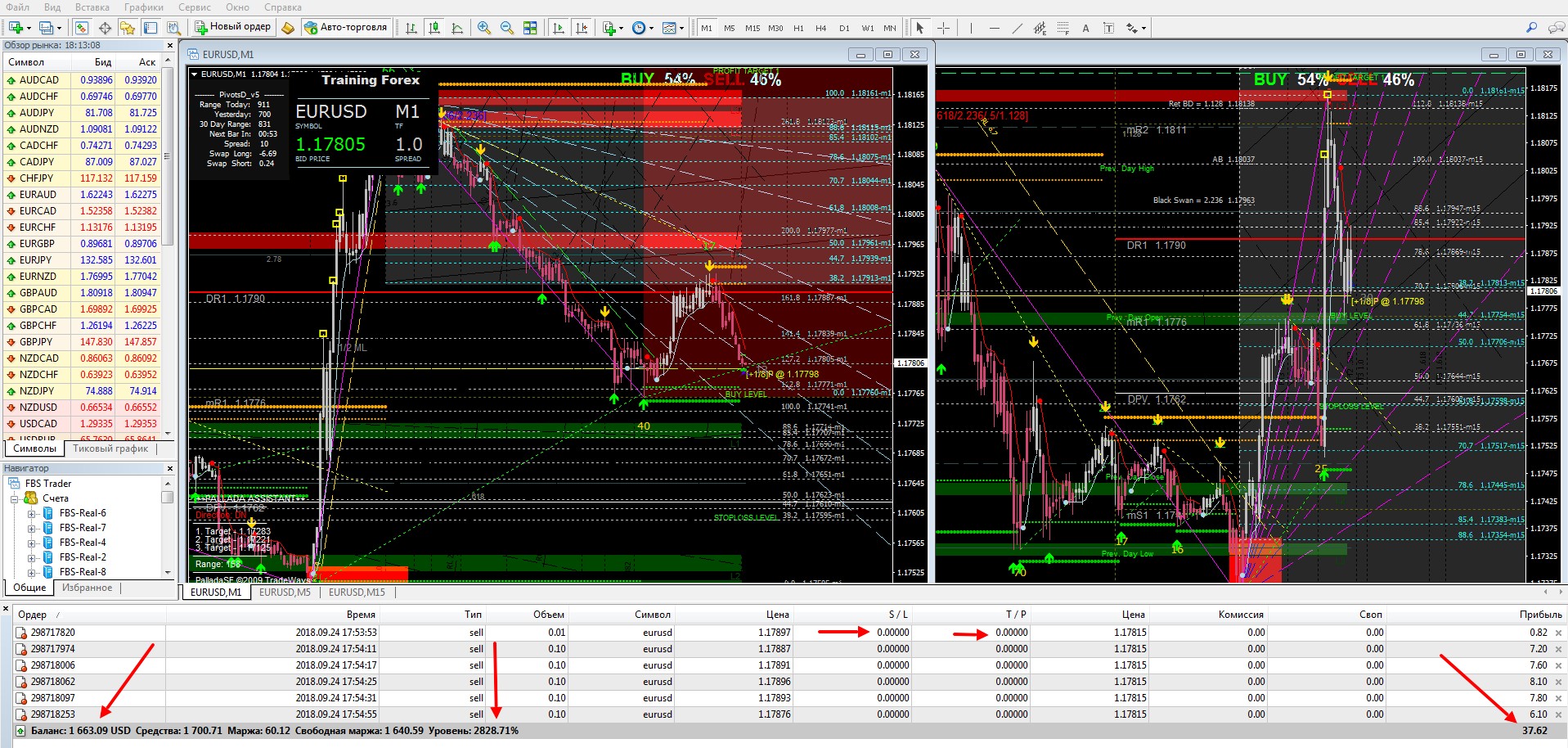This screenshot has height=748, width=1568.
Task: Expand the FBS-Real-7 account node
Action: (x=32, y=529)
